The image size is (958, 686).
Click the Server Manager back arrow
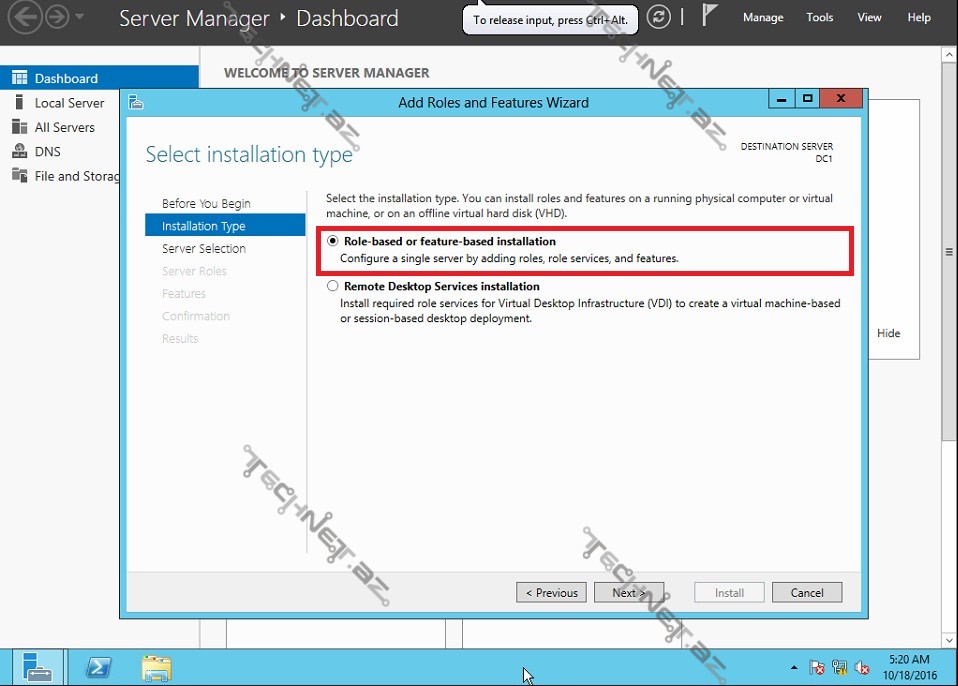(x=25, y=17)
